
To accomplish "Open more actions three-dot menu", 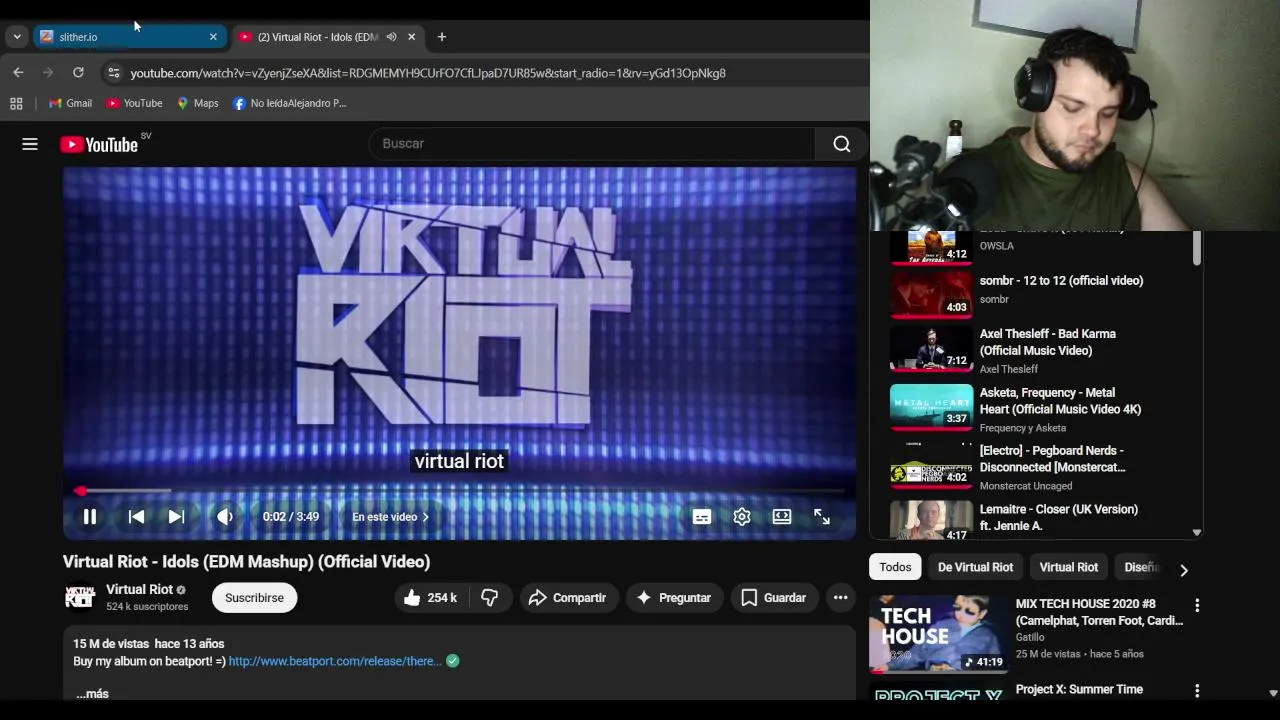I will [841, 598].
